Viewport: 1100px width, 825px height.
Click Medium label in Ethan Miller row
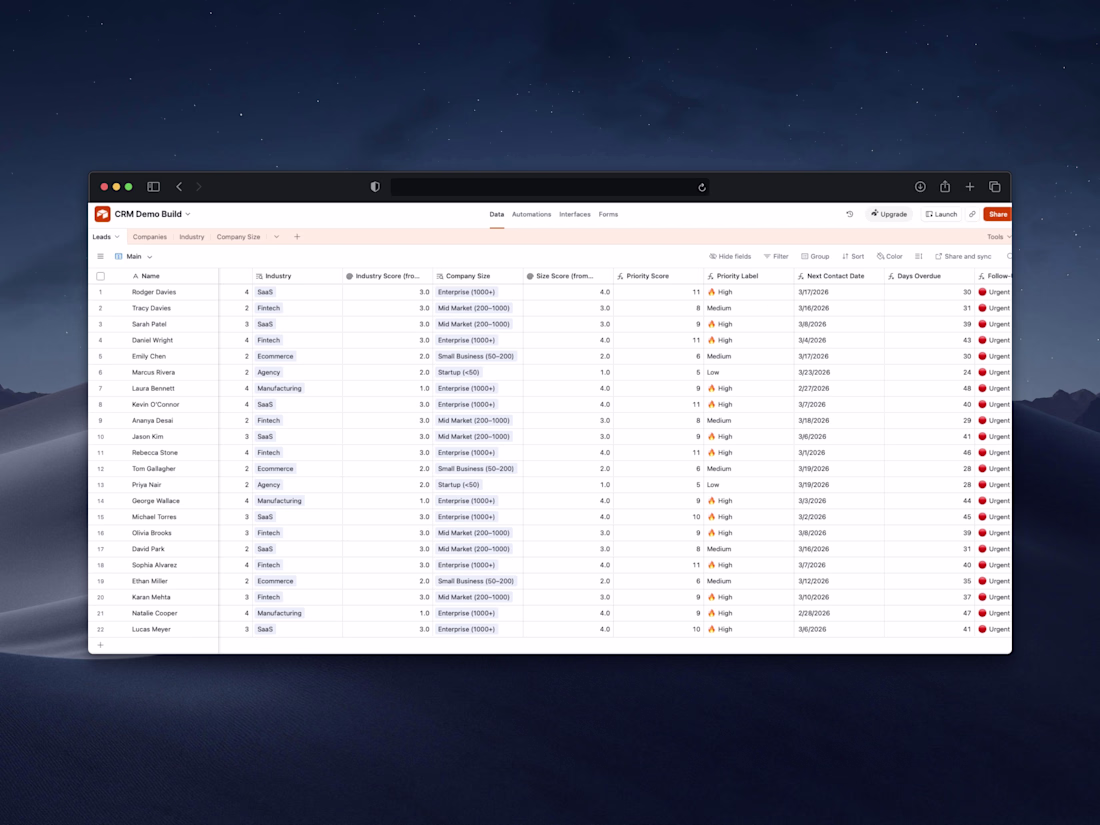pos(718,582)
